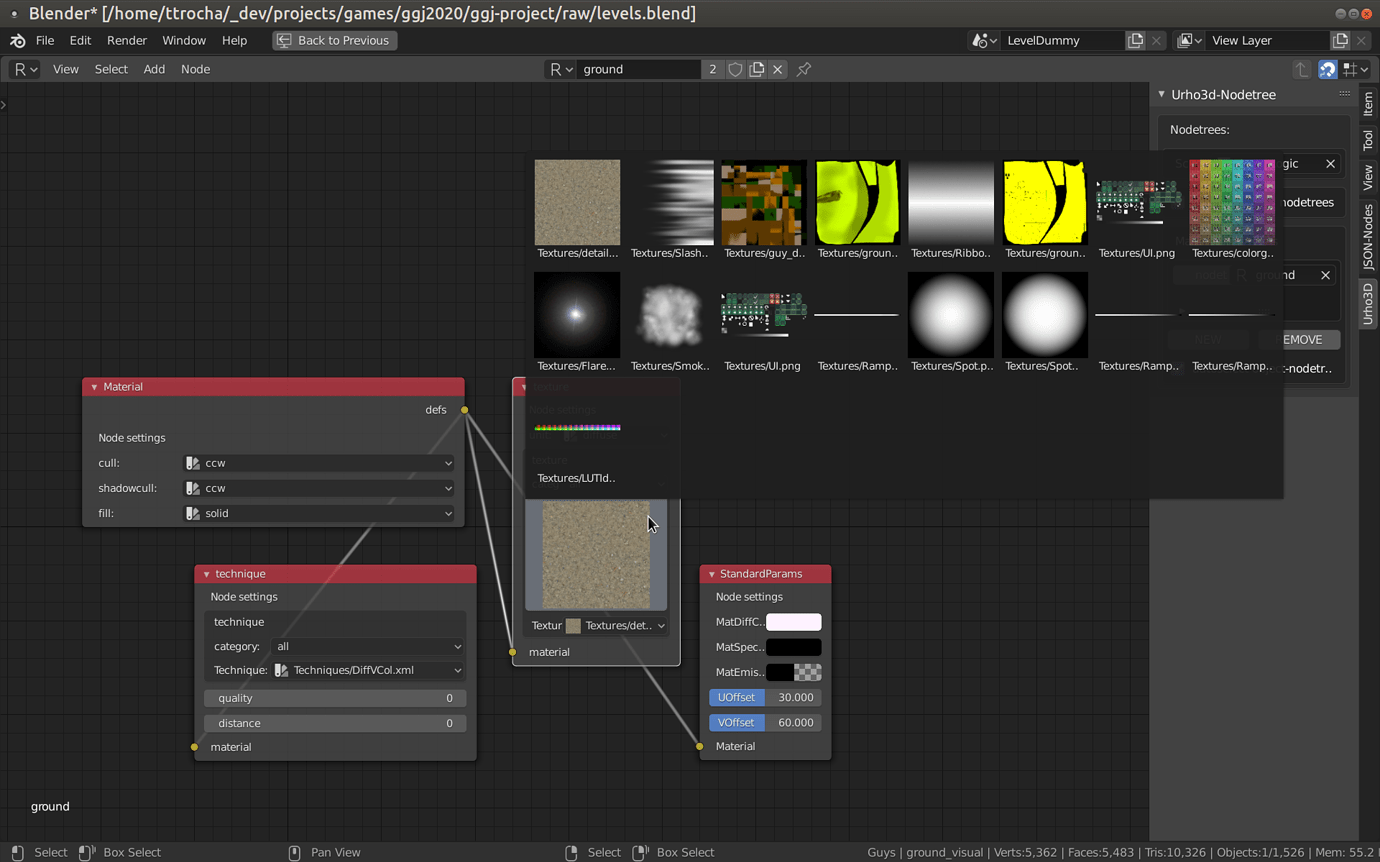Open MatEmis color swatch
Viewport: 1380px width, 862px height.
(793, 672)
